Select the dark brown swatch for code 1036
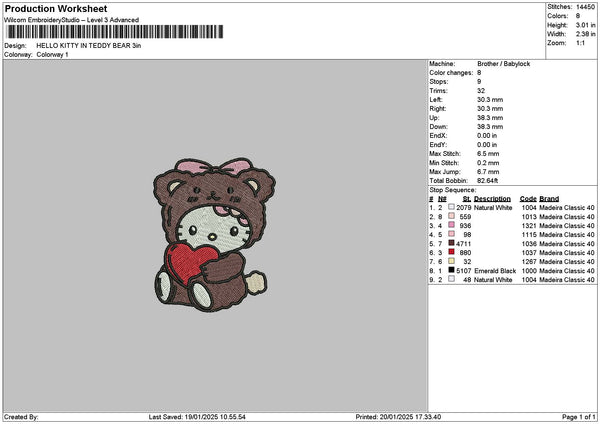The width and height of the screenshot is (600, 424). click(x=452, y=243)
